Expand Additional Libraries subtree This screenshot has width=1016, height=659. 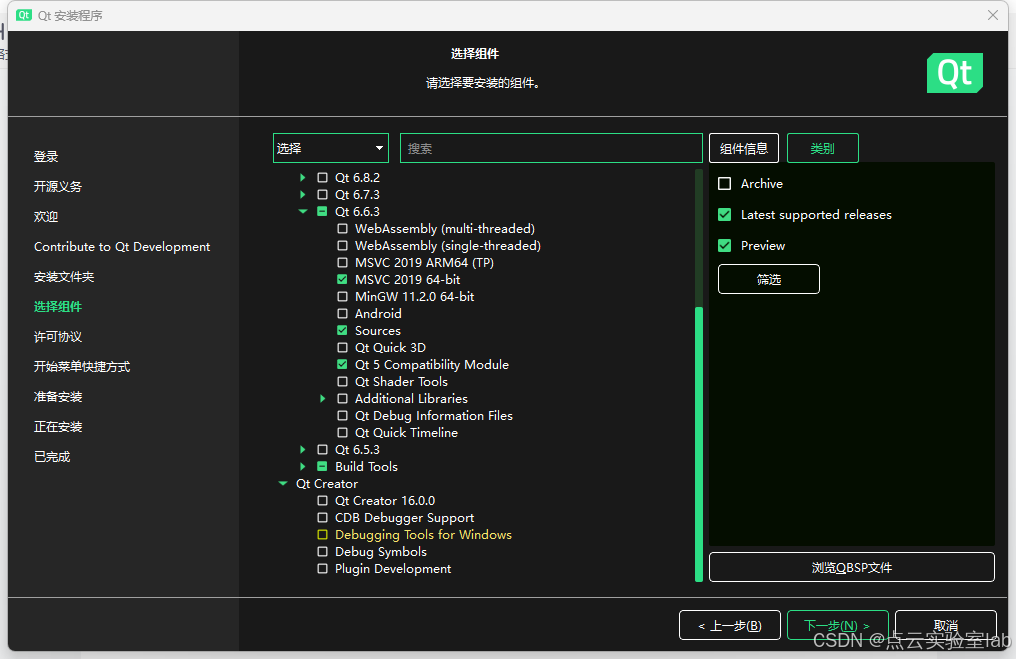pyautogui.click(x=323, y=399)
